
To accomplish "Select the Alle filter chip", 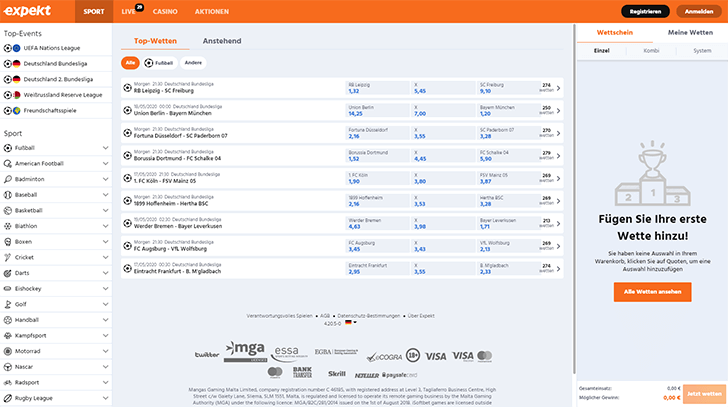I will (130, 63).
